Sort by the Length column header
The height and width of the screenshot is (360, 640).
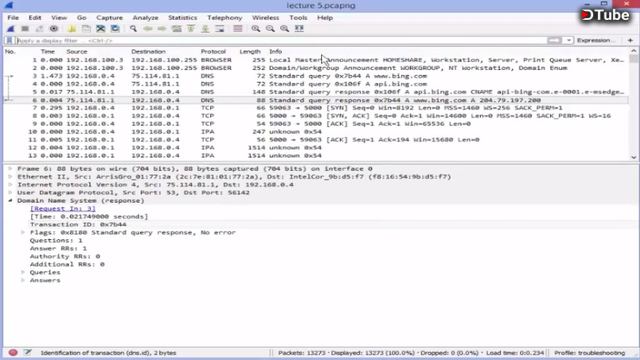[x=250, y=51]
